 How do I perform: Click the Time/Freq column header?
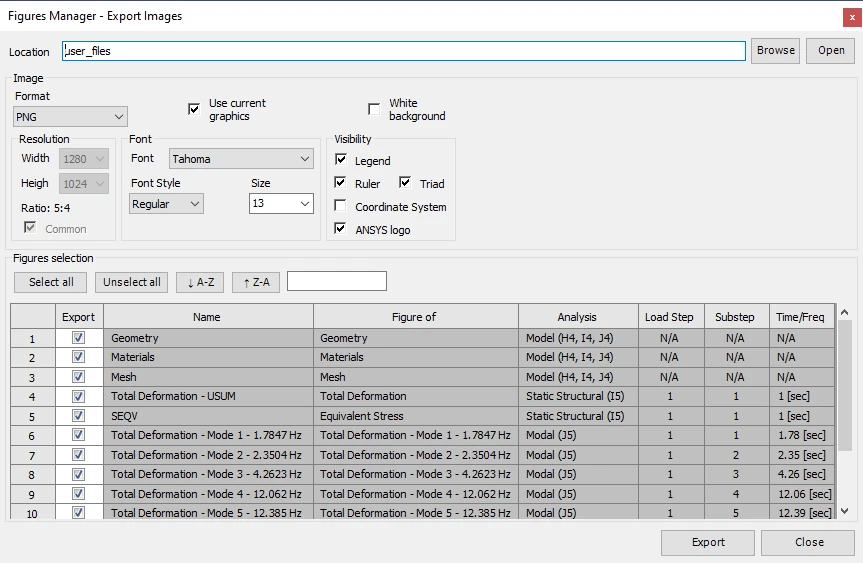tap(802, 317)
